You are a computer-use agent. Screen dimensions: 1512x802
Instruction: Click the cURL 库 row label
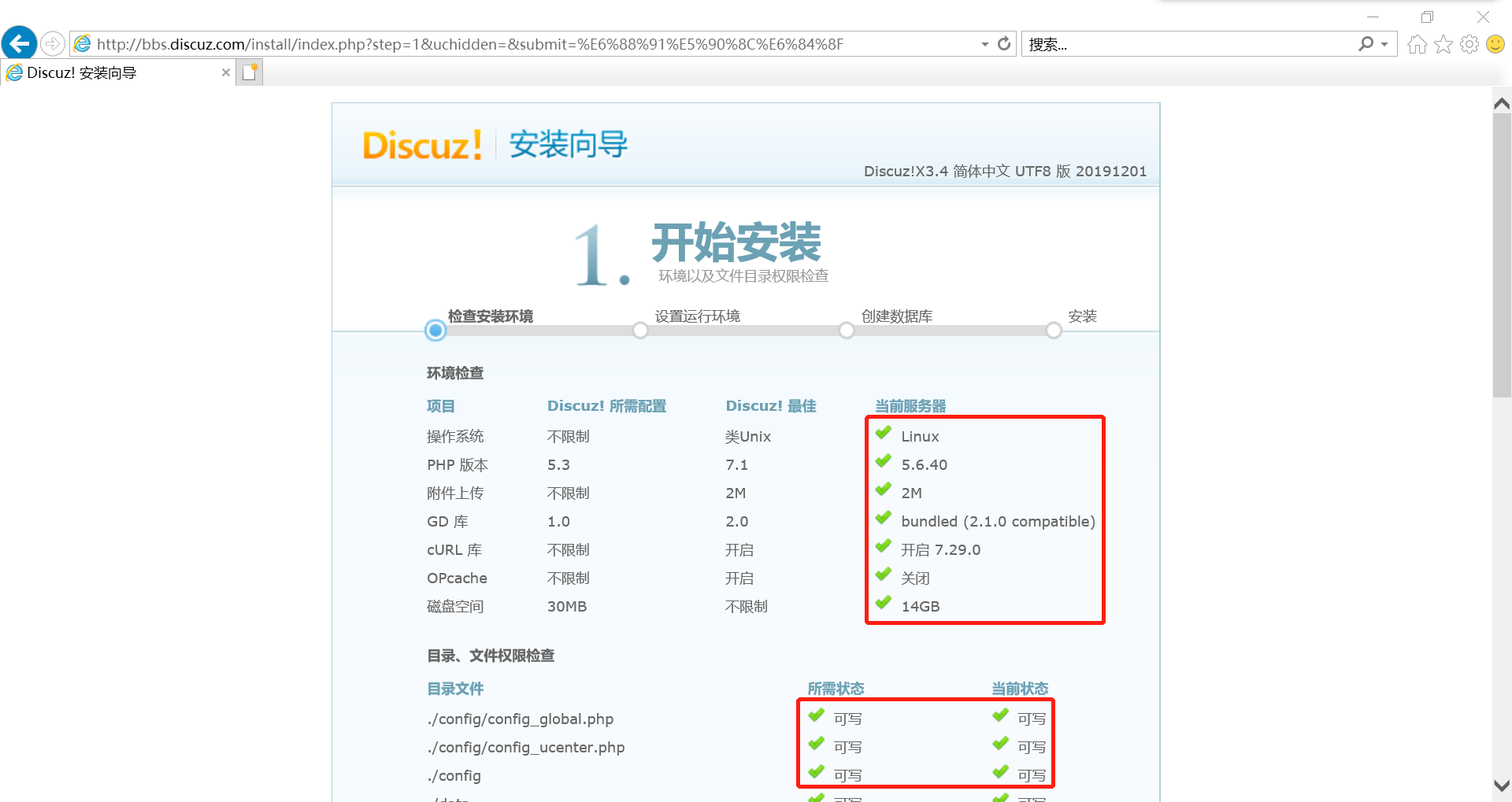point(454,550)
